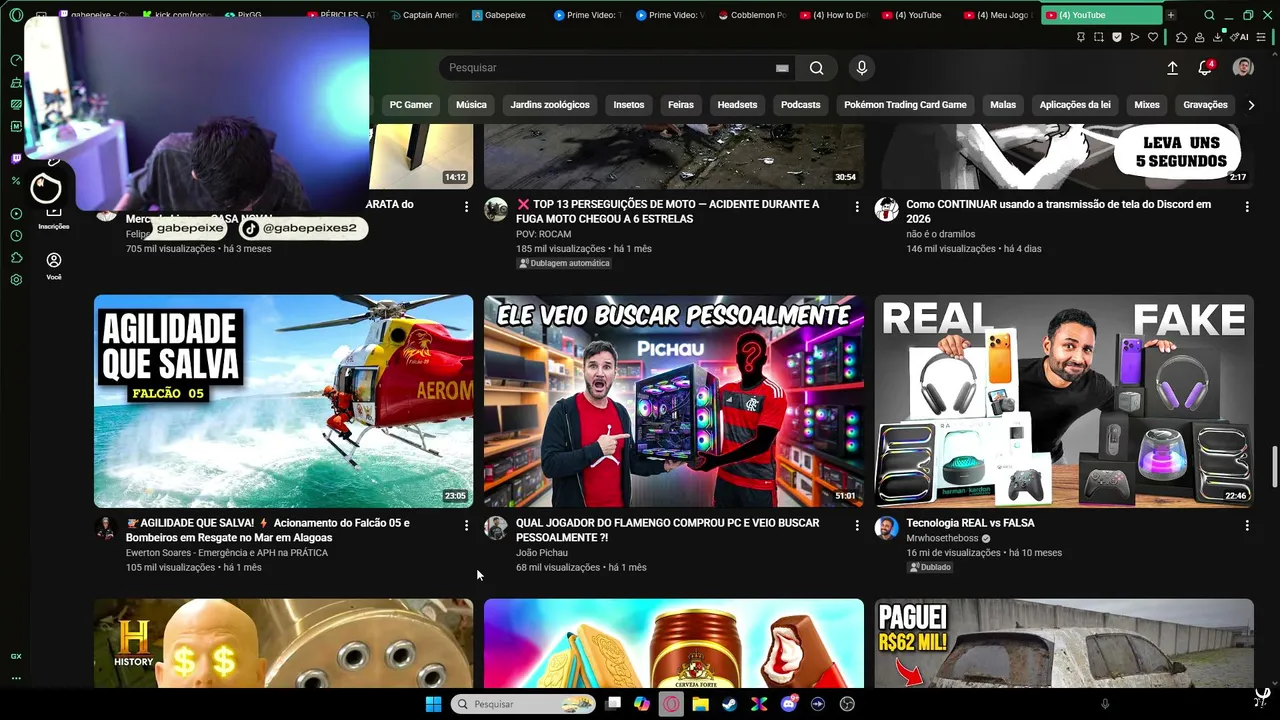The height and width of the screenshot is (720, 1280).
Task: Click the Windows taskbar 'Pesquisar' search box
Action: point(523,704)
